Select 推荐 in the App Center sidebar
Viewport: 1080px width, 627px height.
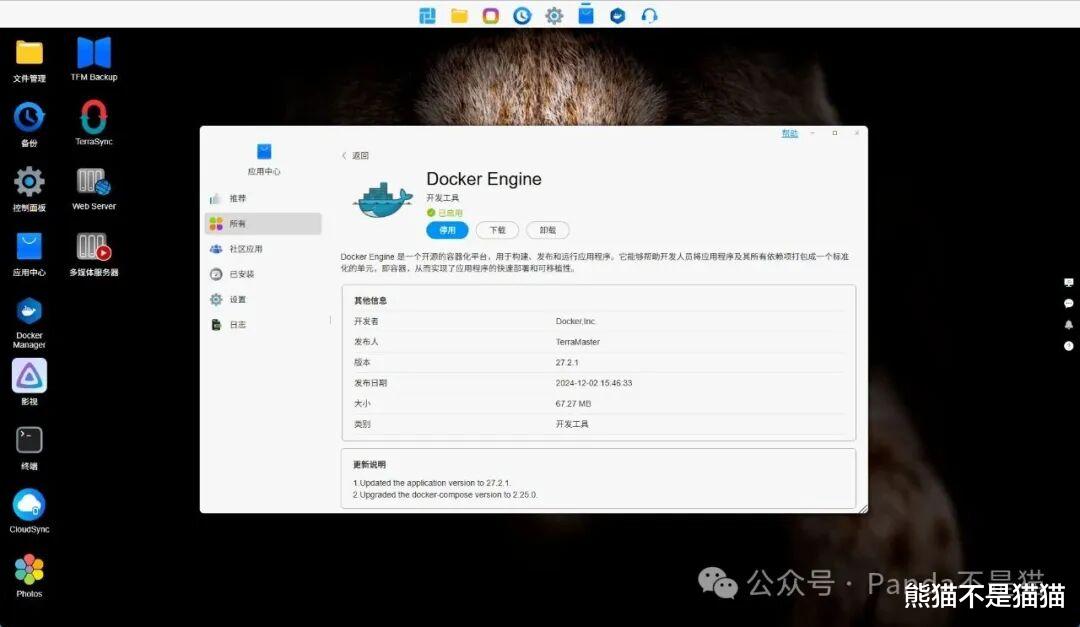[263, 198]
